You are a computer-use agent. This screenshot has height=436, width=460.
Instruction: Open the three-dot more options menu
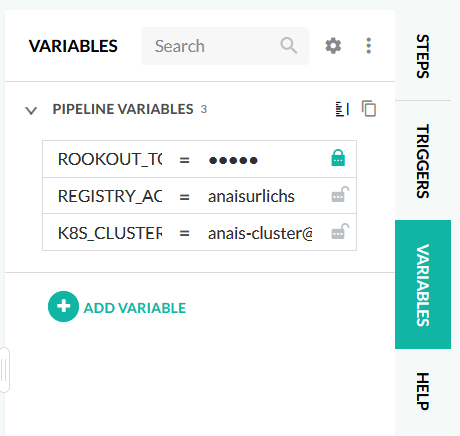(368, 46)
